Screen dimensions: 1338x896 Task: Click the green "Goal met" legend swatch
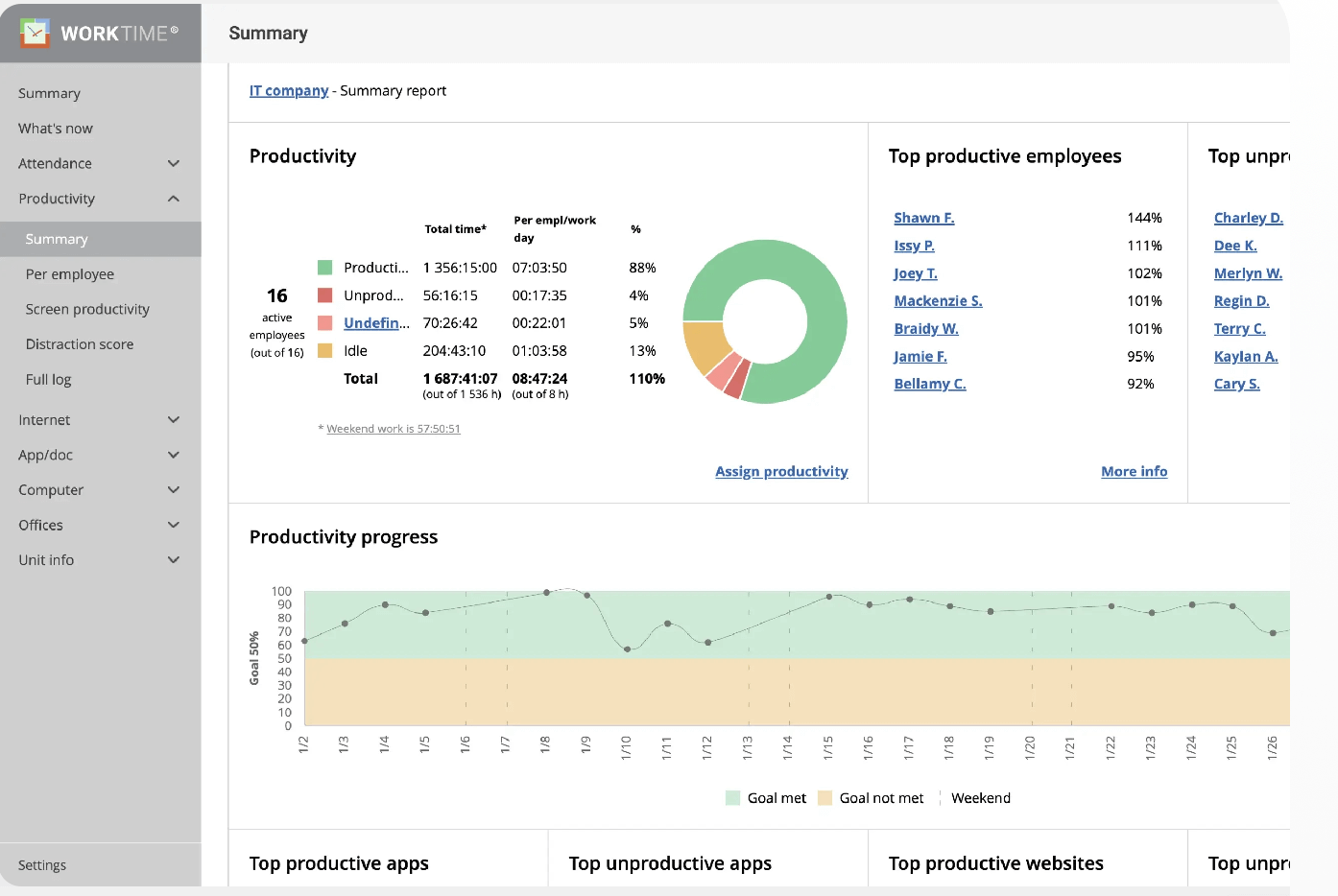pyautogui.click(x=731, y=797)
